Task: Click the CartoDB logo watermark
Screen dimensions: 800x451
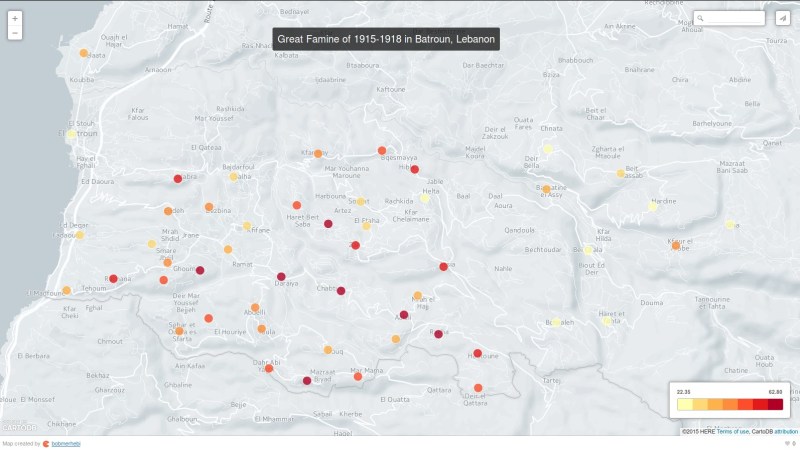Action: coord(21,428)
